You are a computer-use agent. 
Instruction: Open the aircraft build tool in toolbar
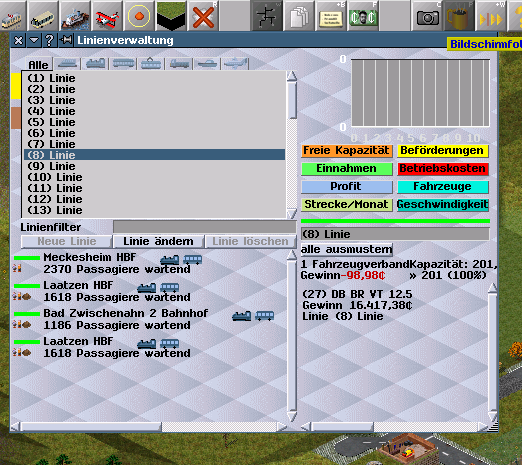[x=107, y=16]
